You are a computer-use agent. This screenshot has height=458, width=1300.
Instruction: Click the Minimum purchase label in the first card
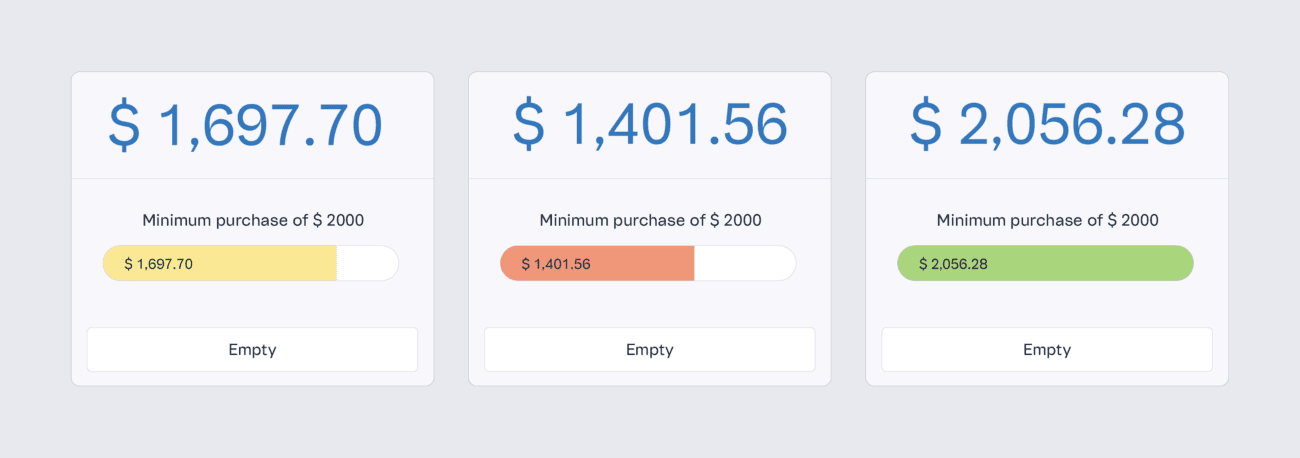tap(252, 220)
